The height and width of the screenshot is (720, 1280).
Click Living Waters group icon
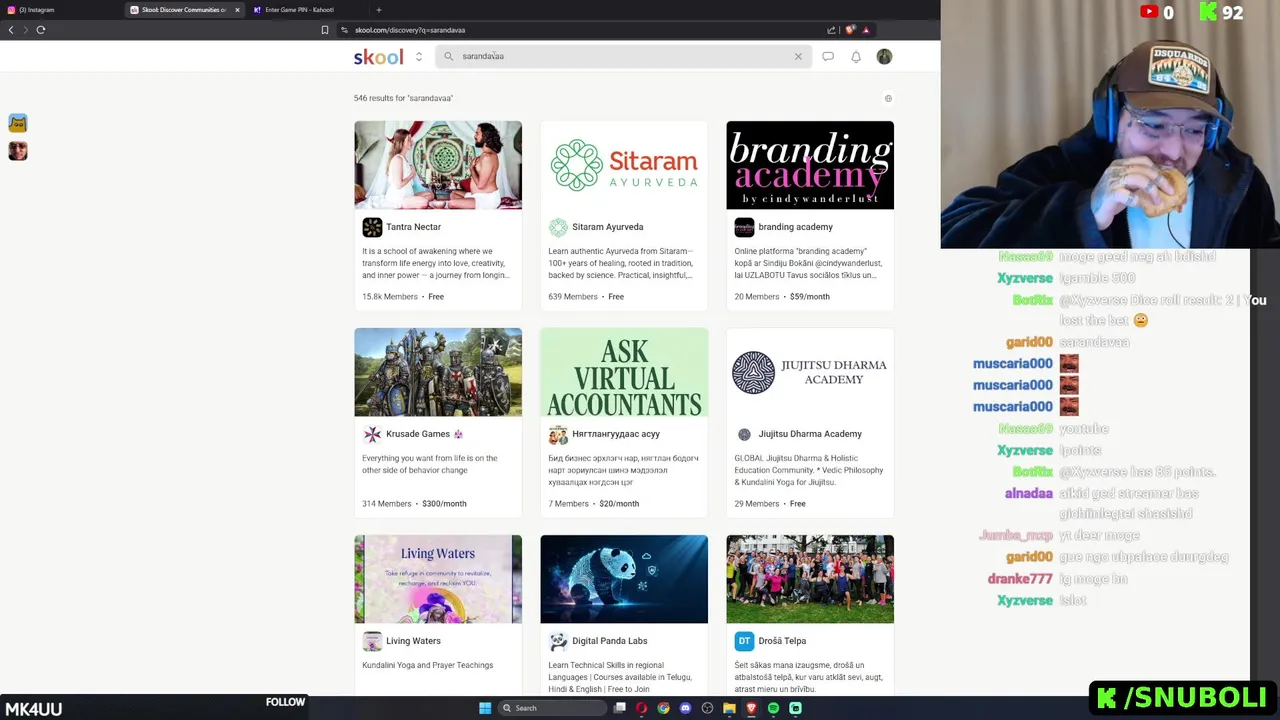pyautogui.click(x=372, y=641)
